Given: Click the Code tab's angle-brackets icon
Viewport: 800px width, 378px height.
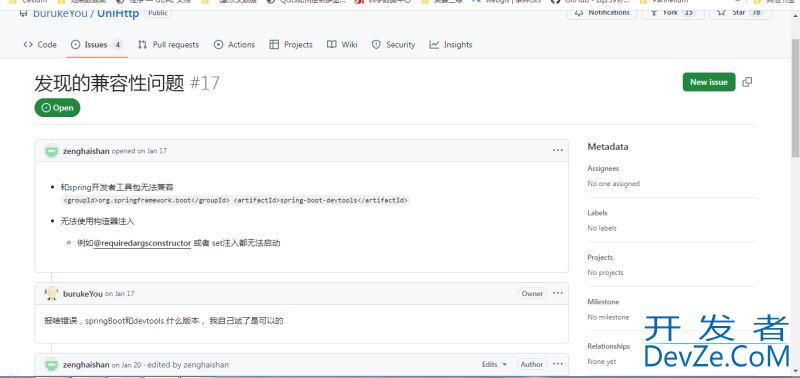Looking at the screenshot, I should [x=29, y=45].
